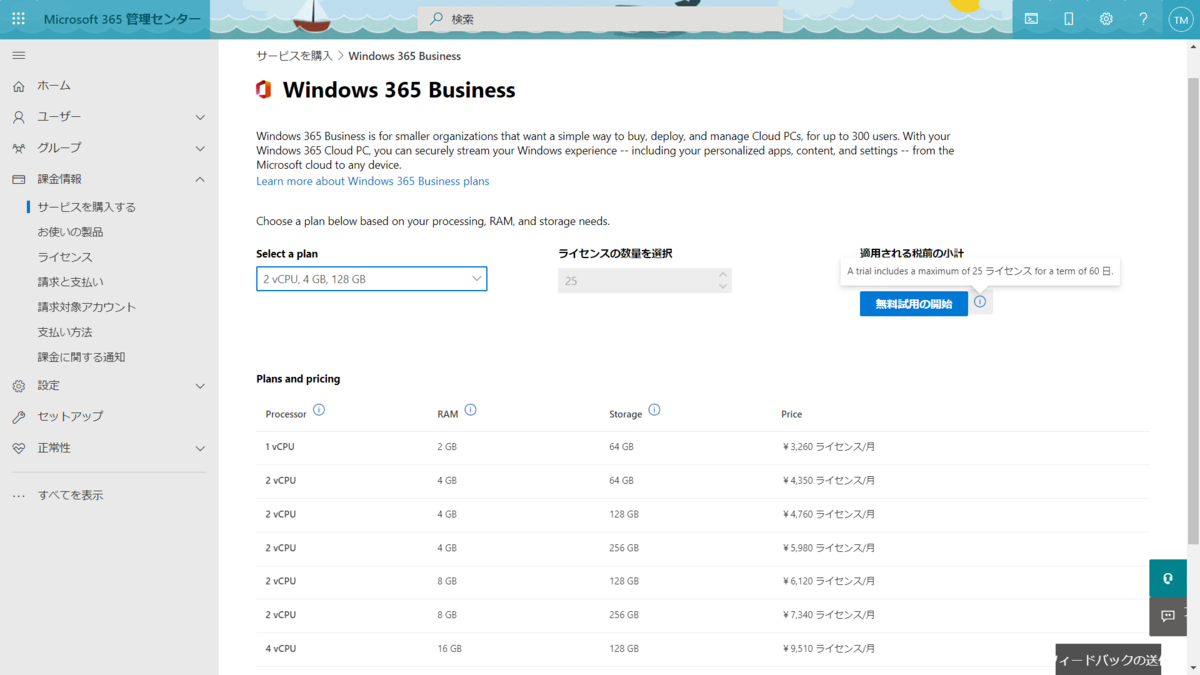Open the Select a plan dropdown
The height and width of the screenshot is (675, 1200).
(x=371, y=279)
